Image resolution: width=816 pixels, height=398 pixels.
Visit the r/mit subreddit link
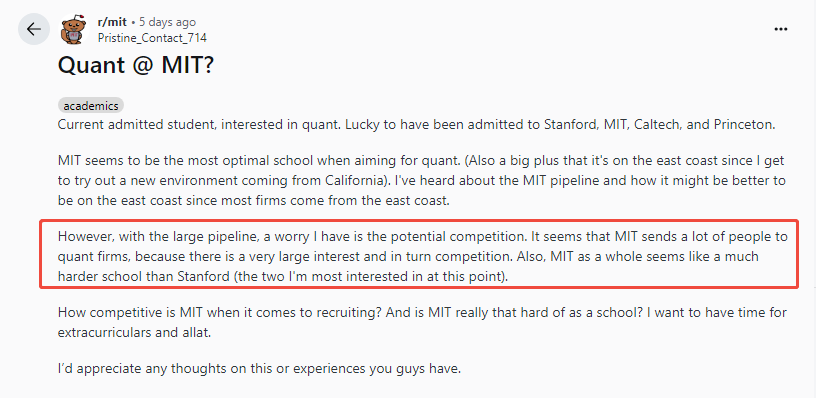coord(112,22)
